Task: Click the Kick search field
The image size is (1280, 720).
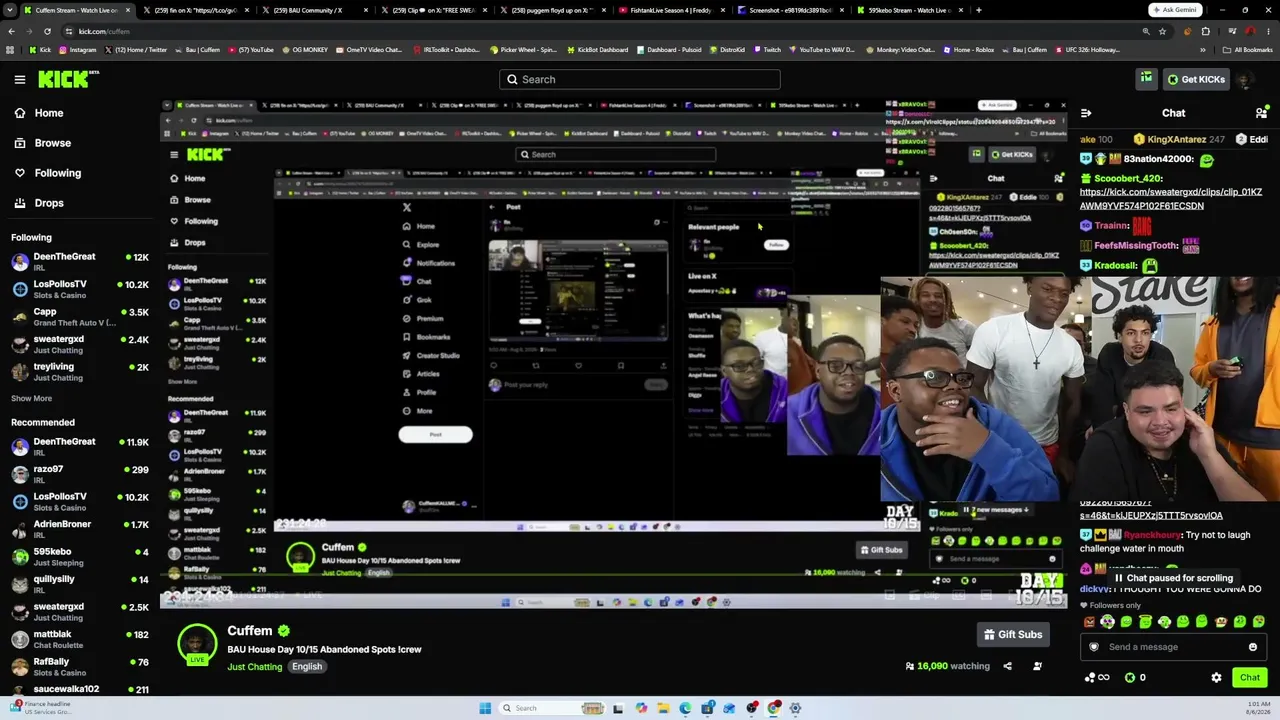Action: [x=640, y=79]
